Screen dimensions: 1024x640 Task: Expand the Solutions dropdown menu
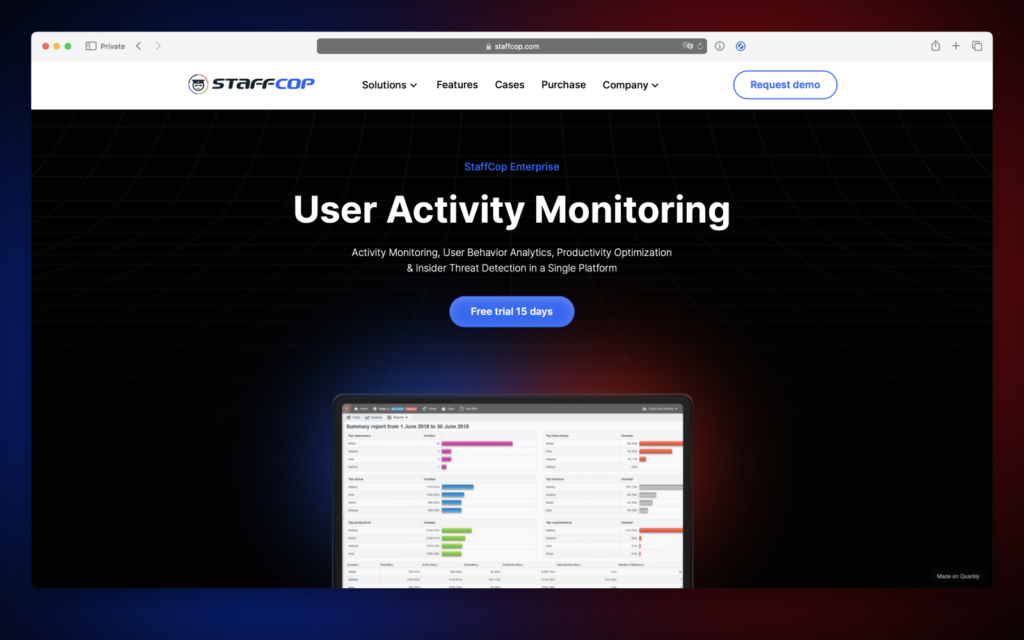[x=389, y=85]
